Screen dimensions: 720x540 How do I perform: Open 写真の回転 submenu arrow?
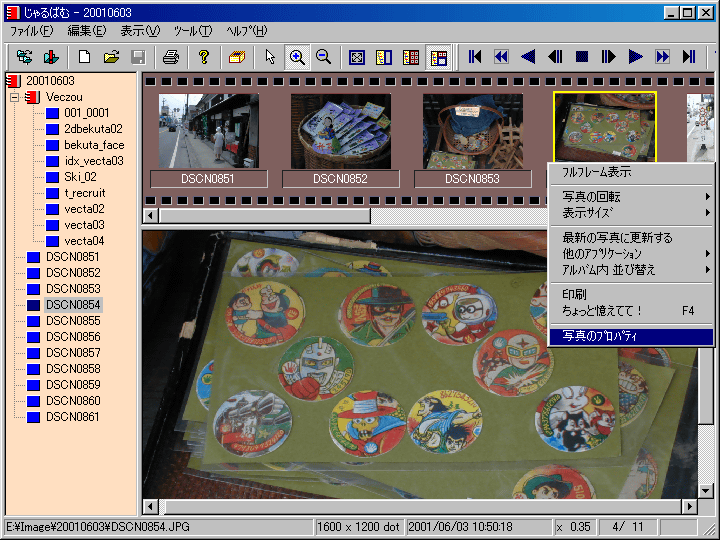pos(708,197)
